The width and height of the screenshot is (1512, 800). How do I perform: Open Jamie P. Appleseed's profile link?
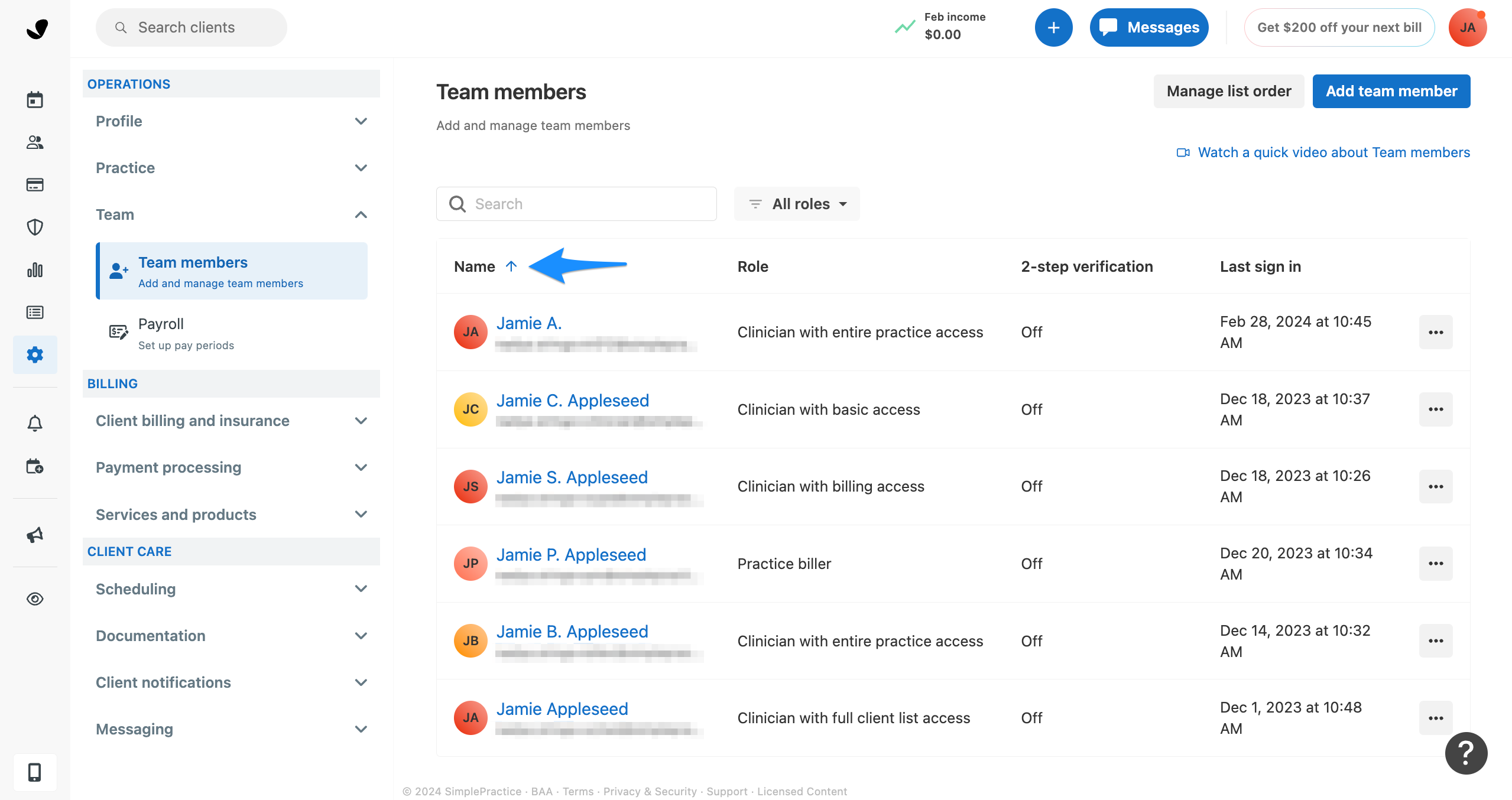(x=571, y=555)
